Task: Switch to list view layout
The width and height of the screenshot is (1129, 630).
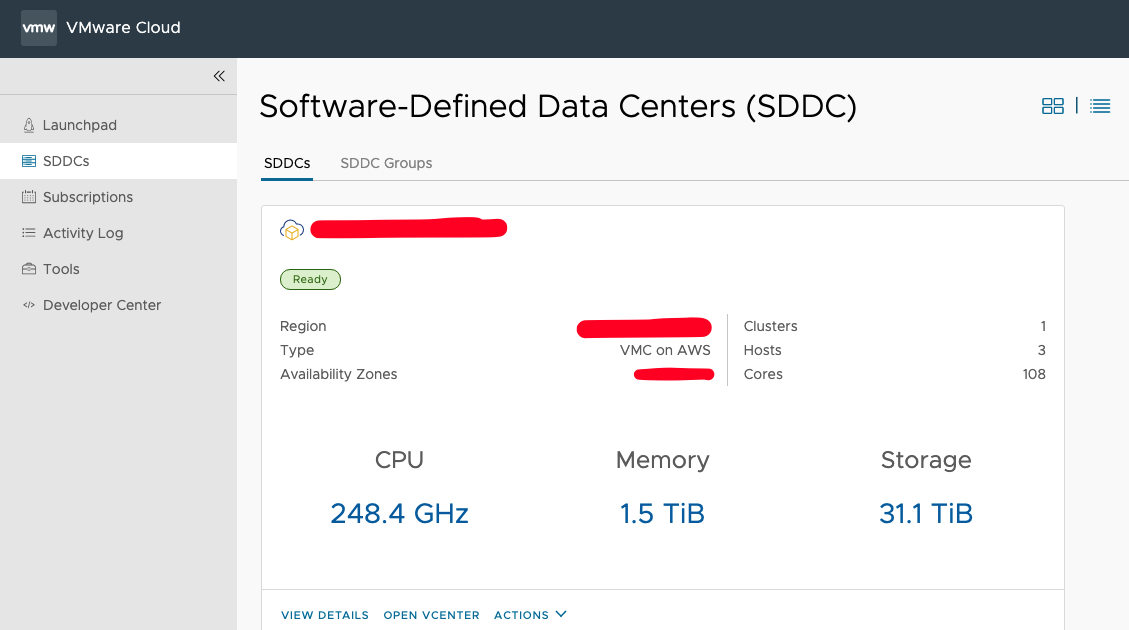Action: pyautogui.click(x=1100, y=106)
